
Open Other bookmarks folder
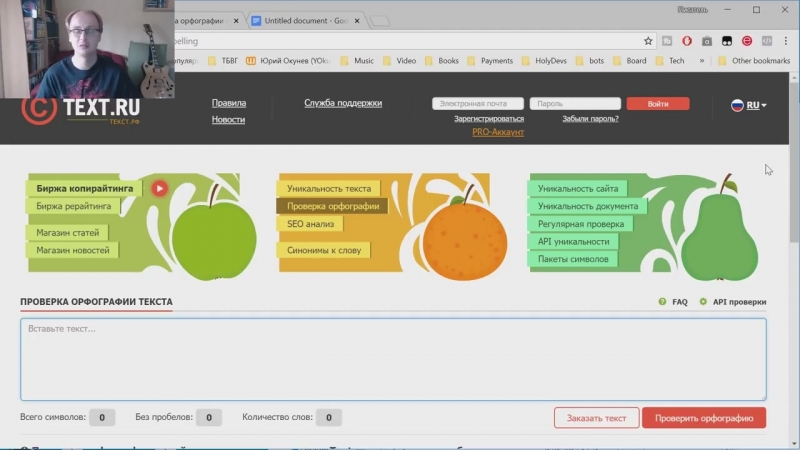[754, 61]
